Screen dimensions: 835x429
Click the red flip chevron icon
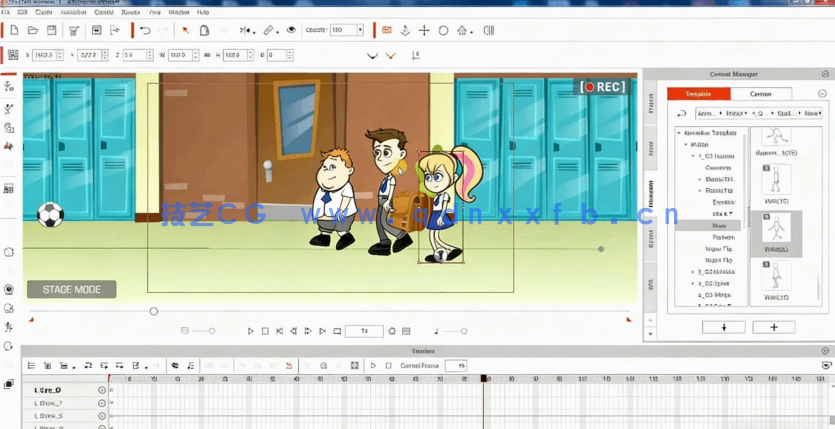(x=391, y=55)
